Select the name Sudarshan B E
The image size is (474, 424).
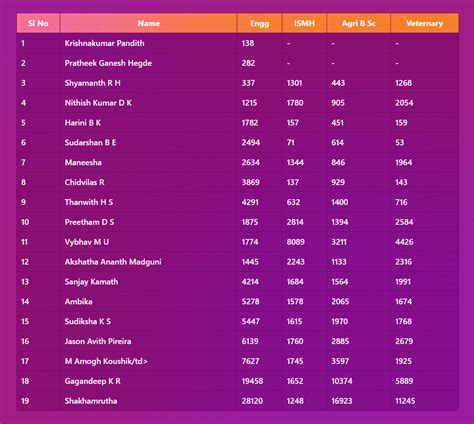coord(90,143)
